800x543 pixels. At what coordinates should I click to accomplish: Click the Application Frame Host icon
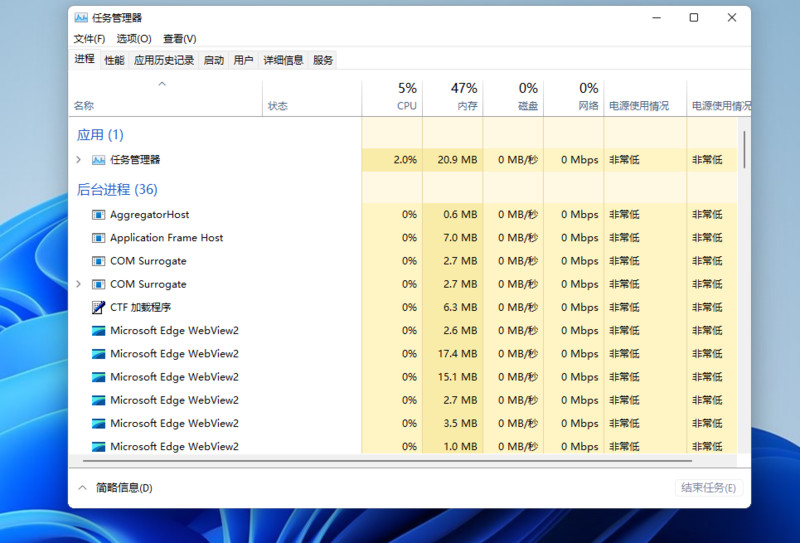point(98,238)
